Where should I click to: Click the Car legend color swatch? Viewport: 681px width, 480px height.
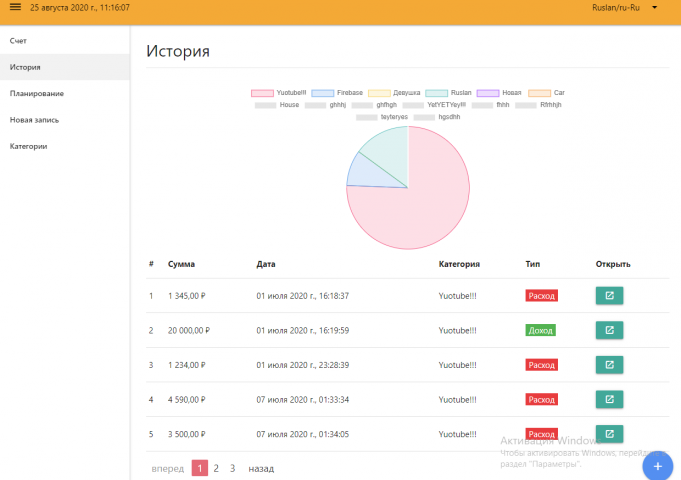539,93
